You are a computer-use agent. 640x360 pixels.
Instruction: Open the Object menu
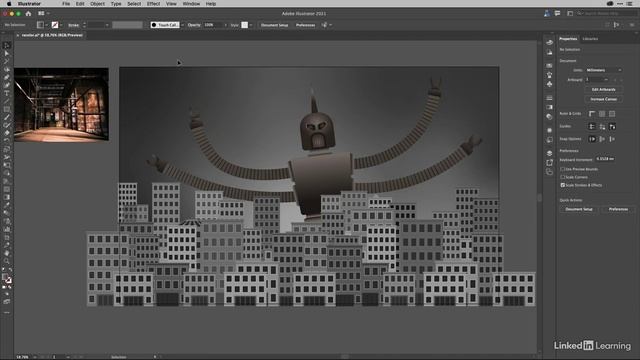[x=97, y=4]
